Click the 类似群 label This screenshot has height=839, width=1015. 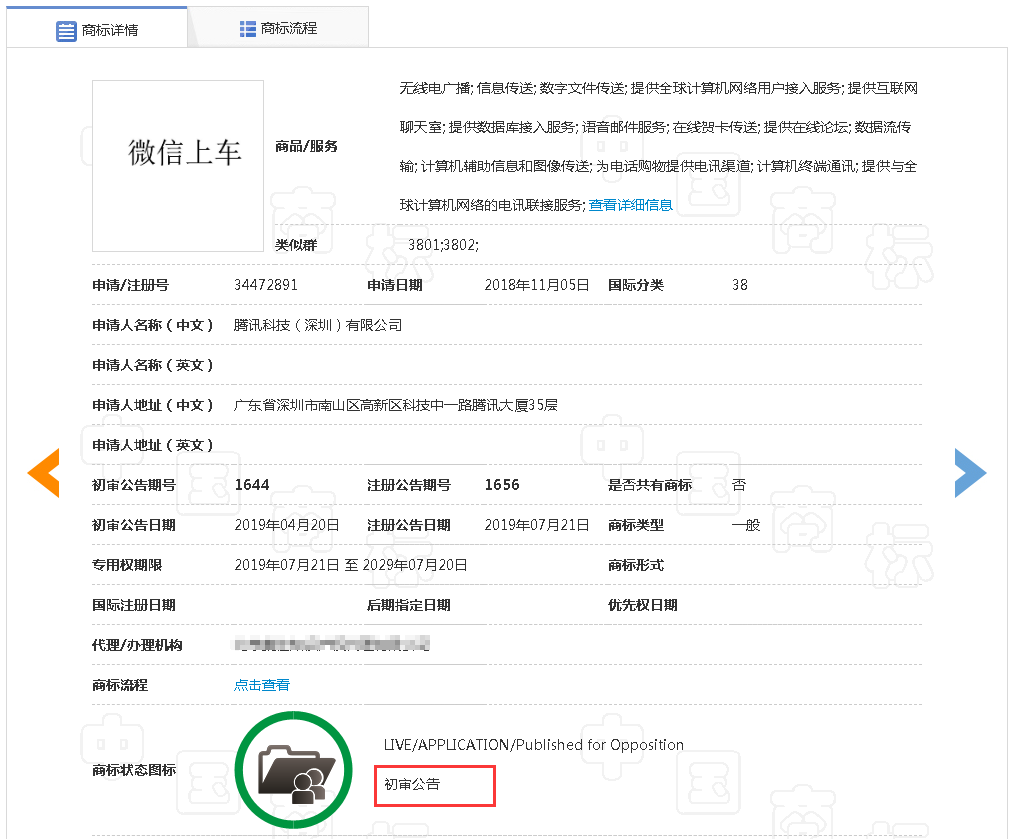click(x=296, y=245)
